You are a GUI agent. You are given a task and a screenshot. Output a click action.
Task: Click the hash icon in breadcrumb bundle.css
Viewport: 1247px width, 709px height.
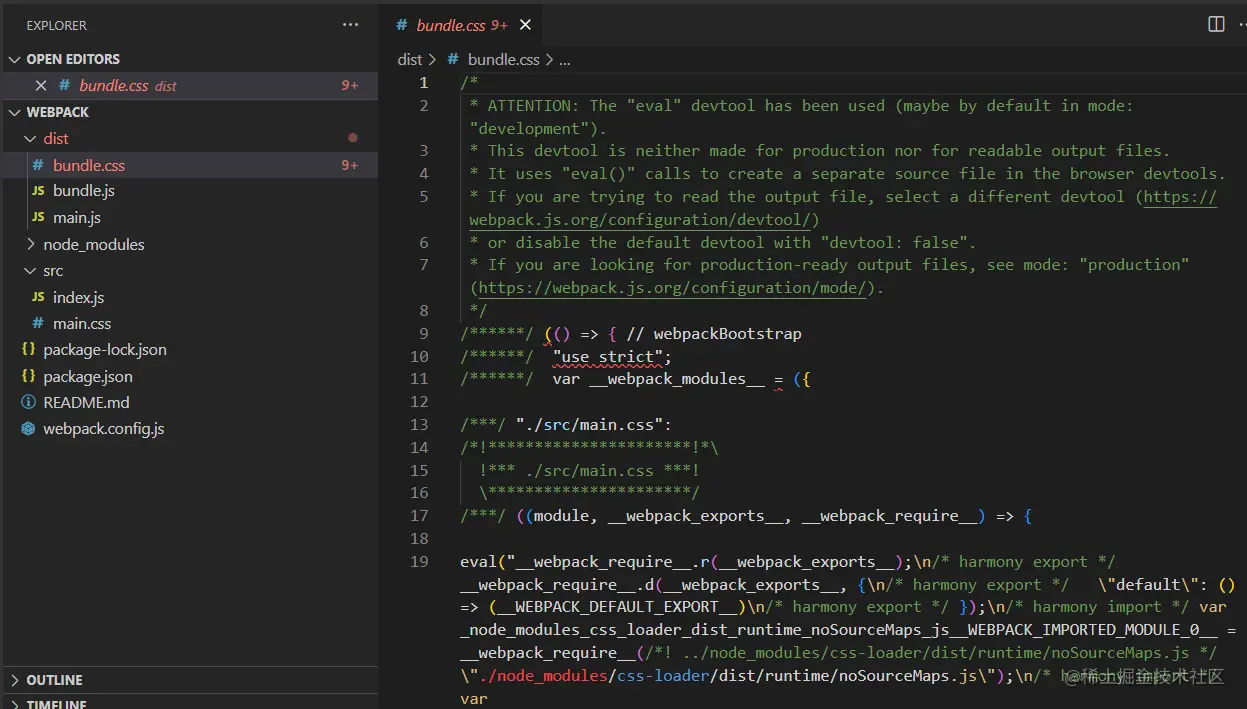453,59
